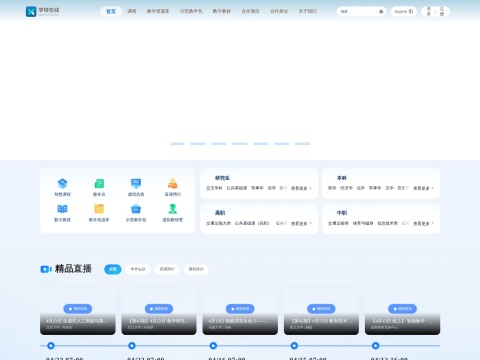Jump to the first carousel slide indicator

pos(177,144)
